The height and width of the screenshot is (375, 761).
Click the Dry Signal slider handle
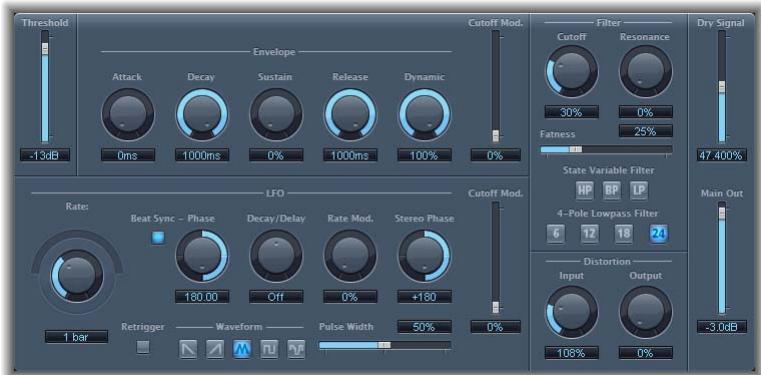tap(722, 87)
